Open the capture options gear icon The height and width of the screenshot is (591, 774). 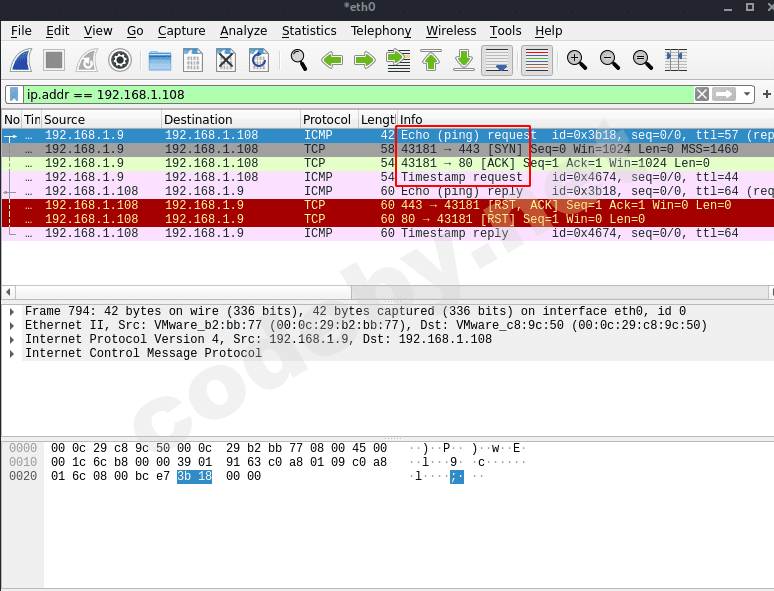coord(120,60)
